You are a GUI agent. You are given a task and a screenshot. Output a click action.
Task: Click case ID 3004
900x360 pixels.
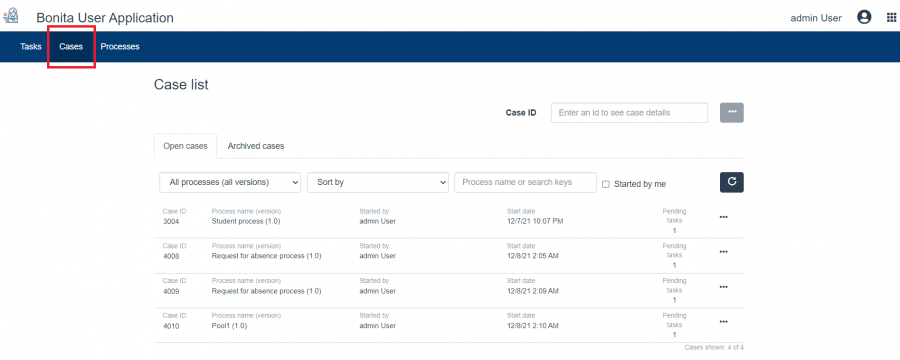(x=171, y=221)
